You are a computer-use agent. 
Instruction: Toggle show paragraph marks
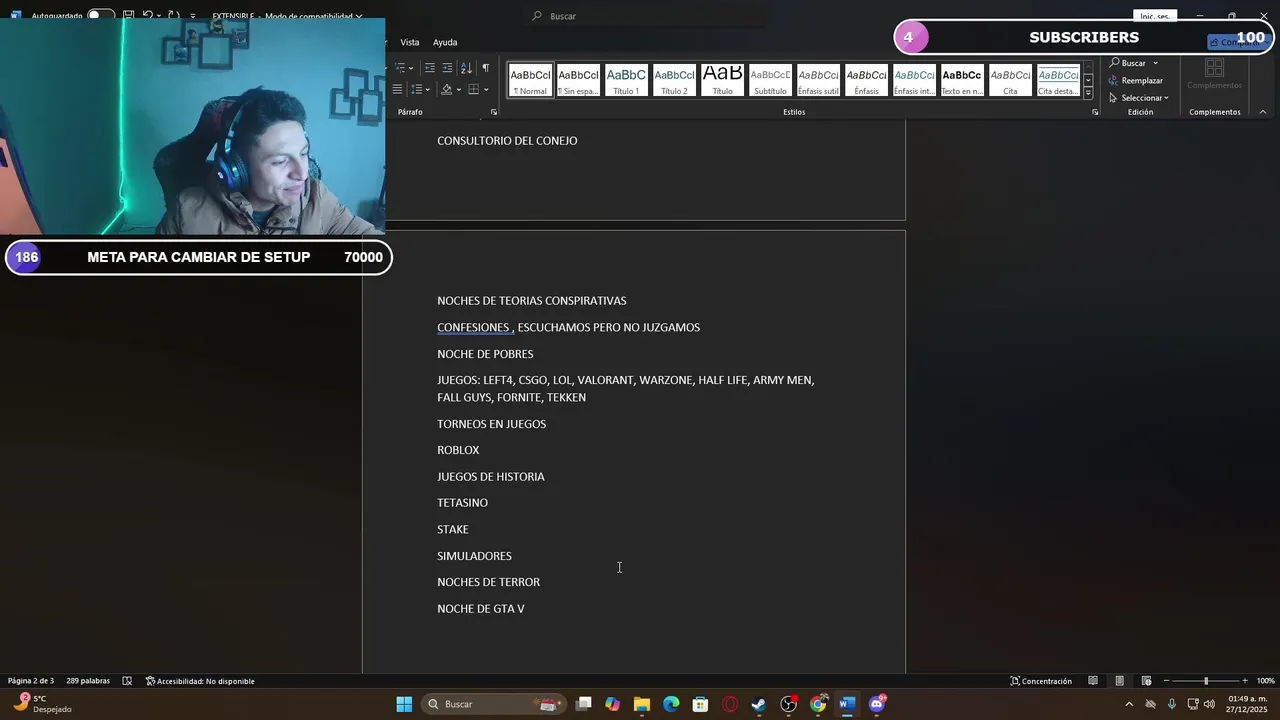click(485, 67)
